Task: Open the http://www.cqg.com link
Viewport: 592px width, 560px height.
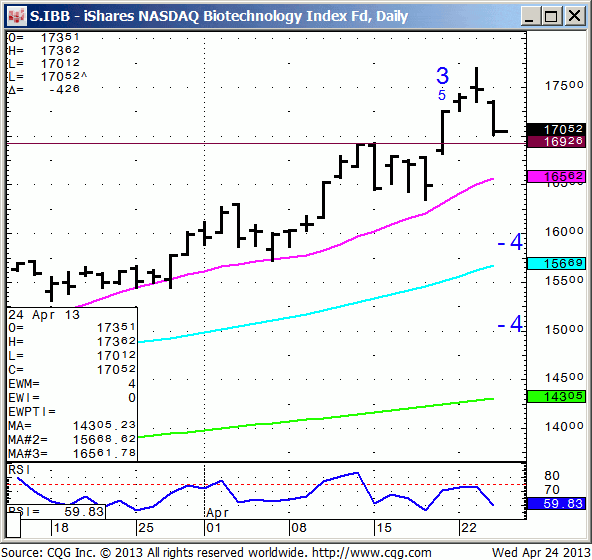Action: [372, 553]
